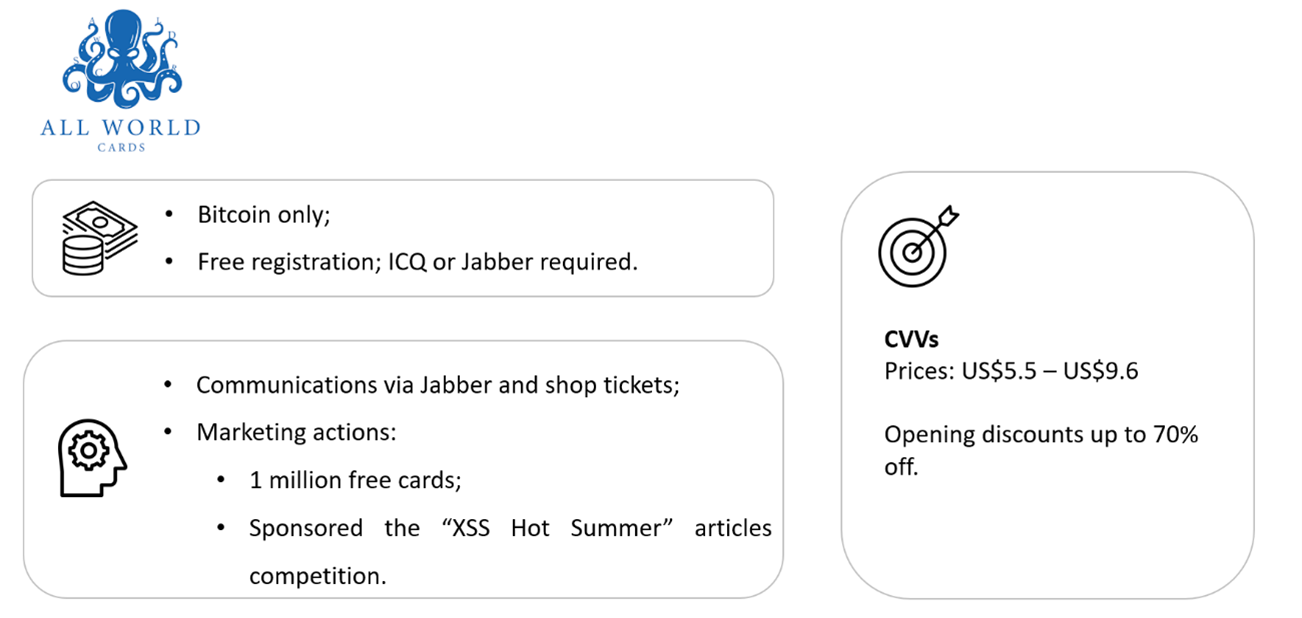Click the word 'off.' in the CVVs box
1302x618 pixels.
coord(901,467)
